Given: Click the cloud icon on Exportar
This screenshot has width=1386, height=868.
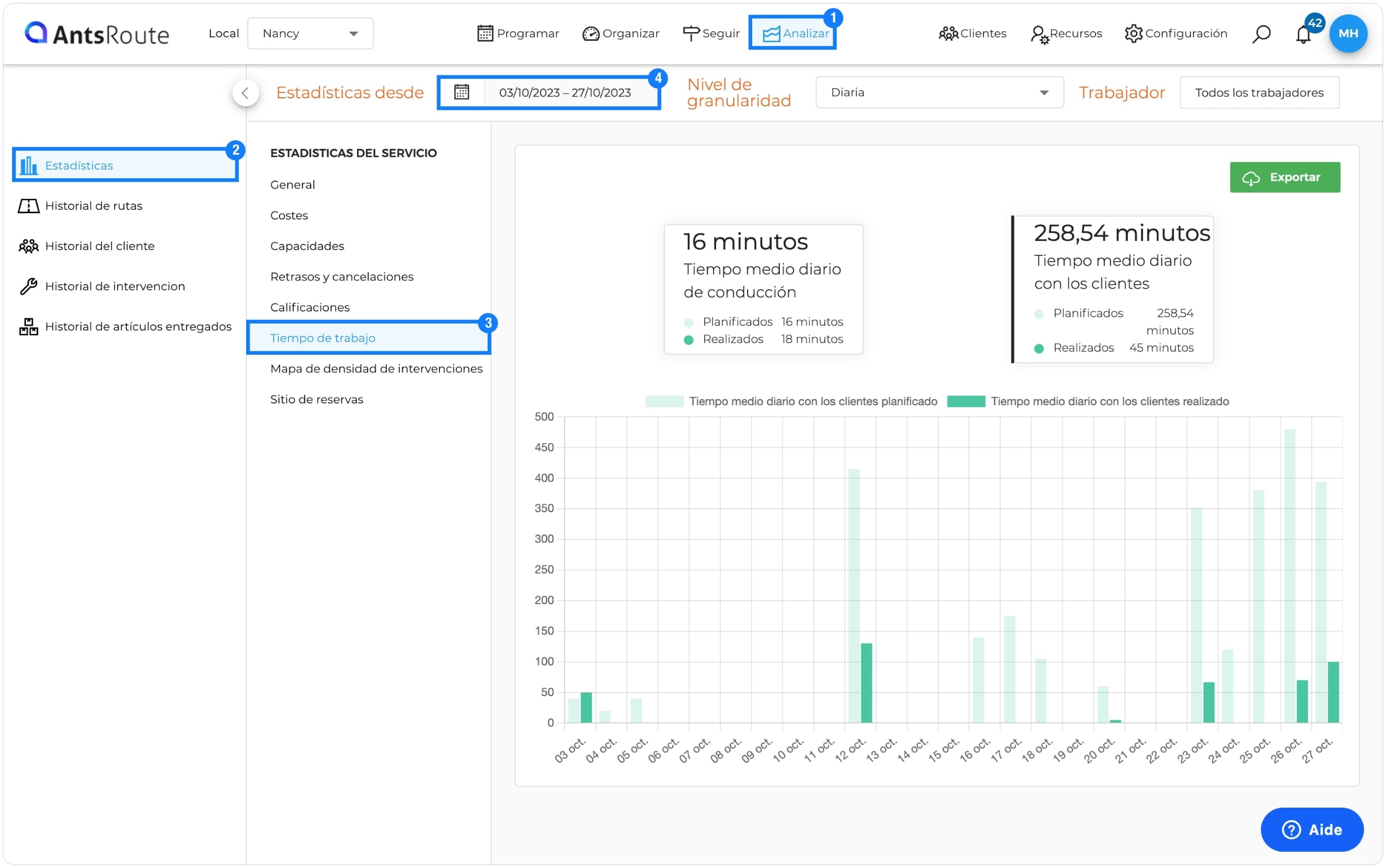Looking at the screenshot, I should click(x=1250, y=178).
